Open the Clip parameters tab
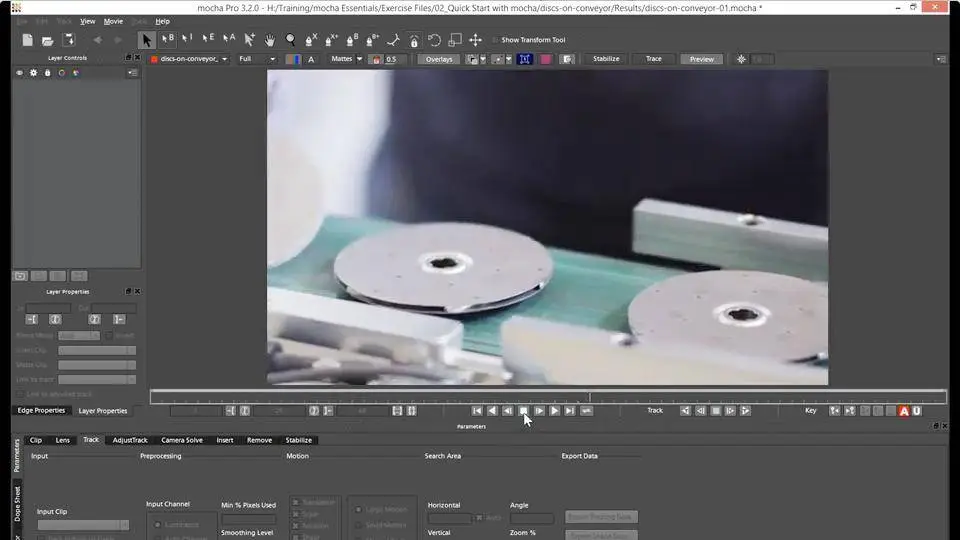Image resolution: width=960 pixels, height=540 pixels. [36, 440]
